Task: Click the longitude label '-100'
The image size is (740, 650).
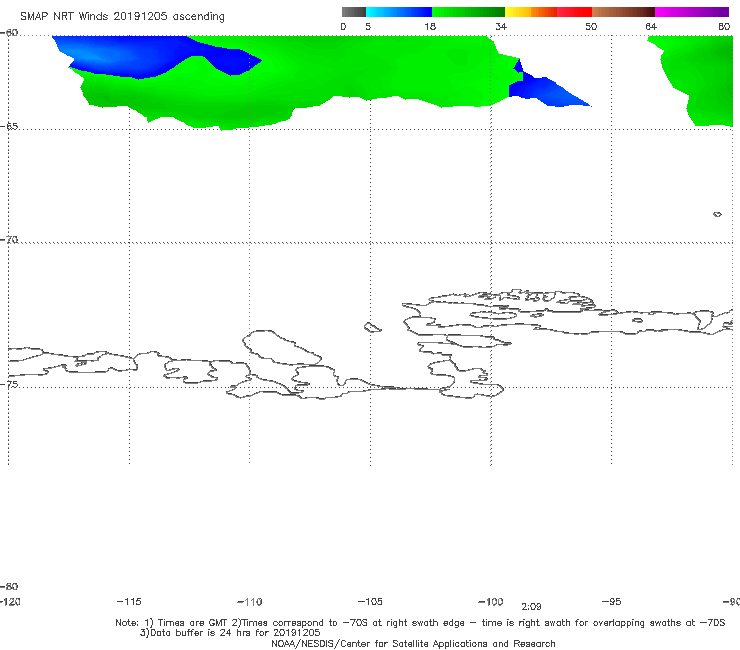Action: coord(490,601)
